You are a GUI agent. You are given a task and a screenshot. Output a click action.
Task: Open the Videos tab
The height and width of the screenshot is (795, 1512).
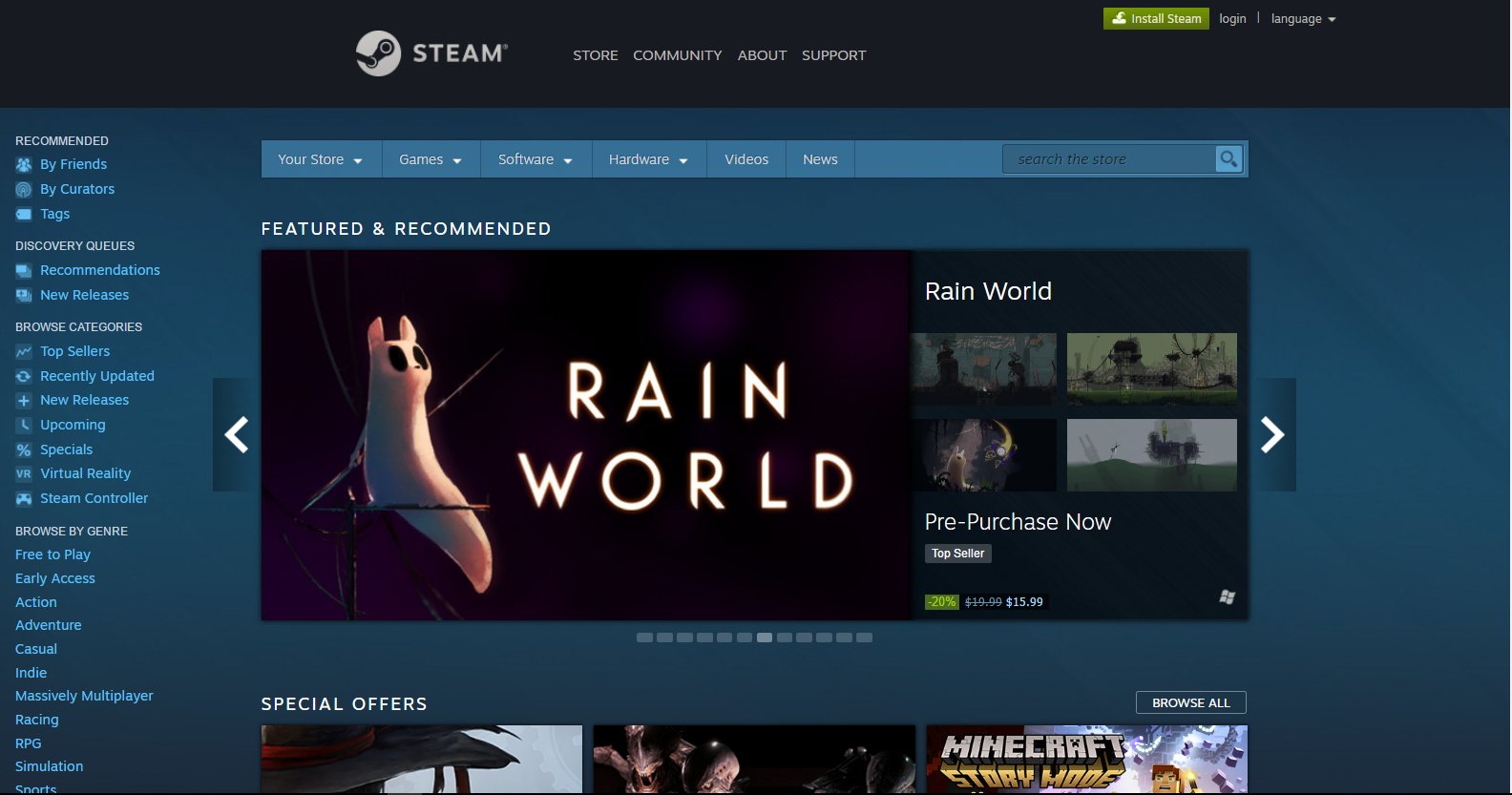(x=746, y=159)
